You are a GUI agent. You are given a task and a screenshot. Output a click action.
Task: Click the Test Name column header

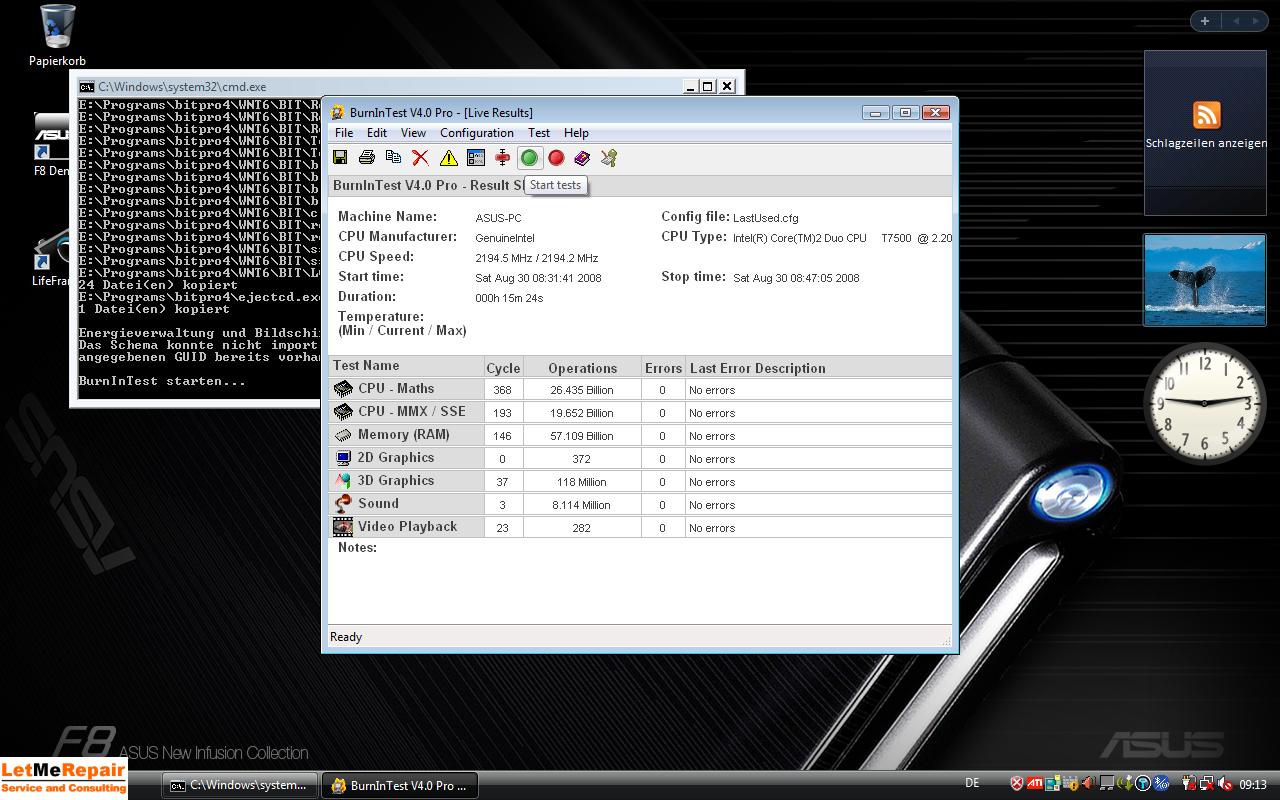click(406, 367)
